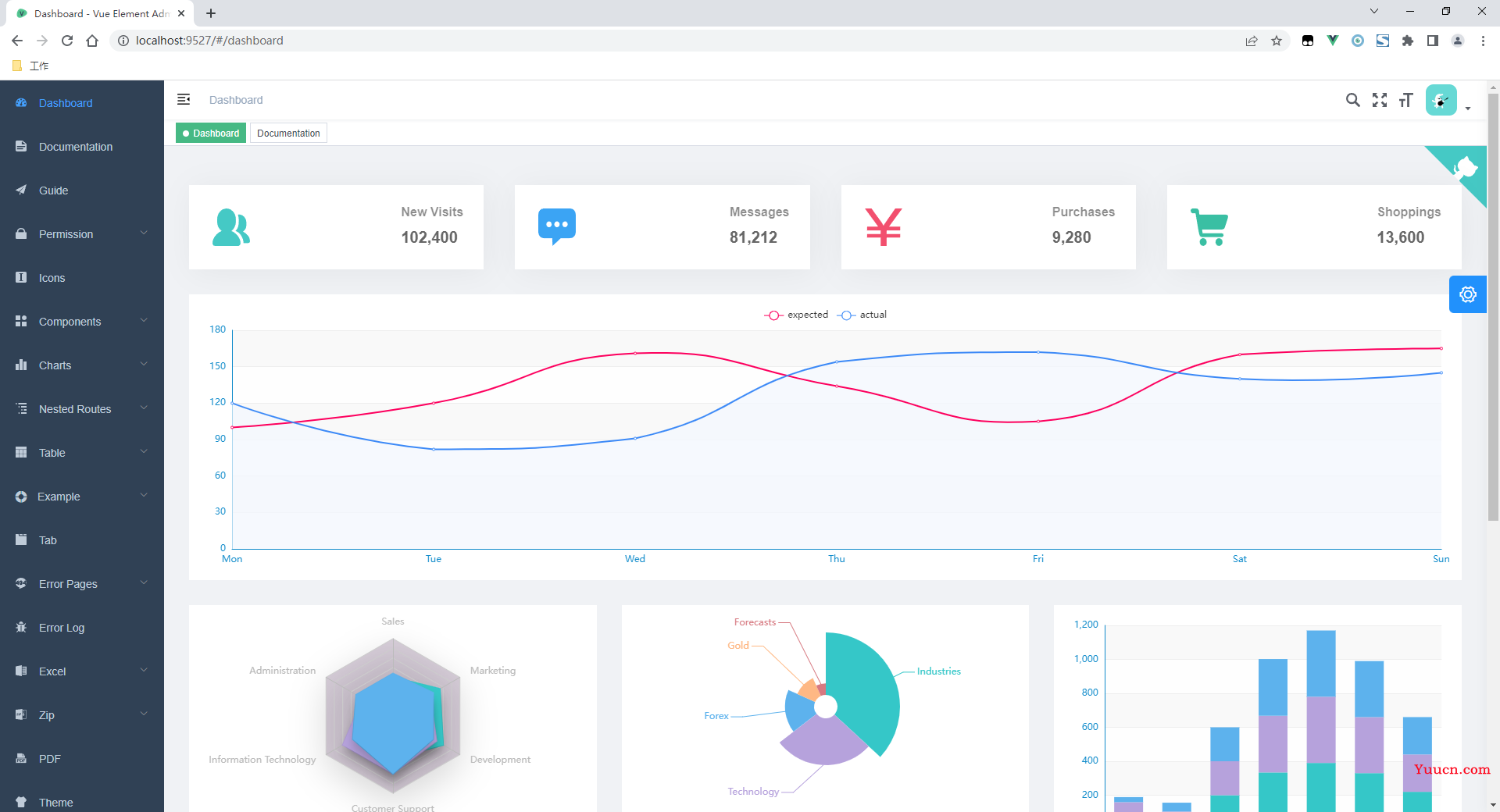Screen dimensions: 1500x812
Task: Open the Purchases card value 9,280
Action: 1071,237
